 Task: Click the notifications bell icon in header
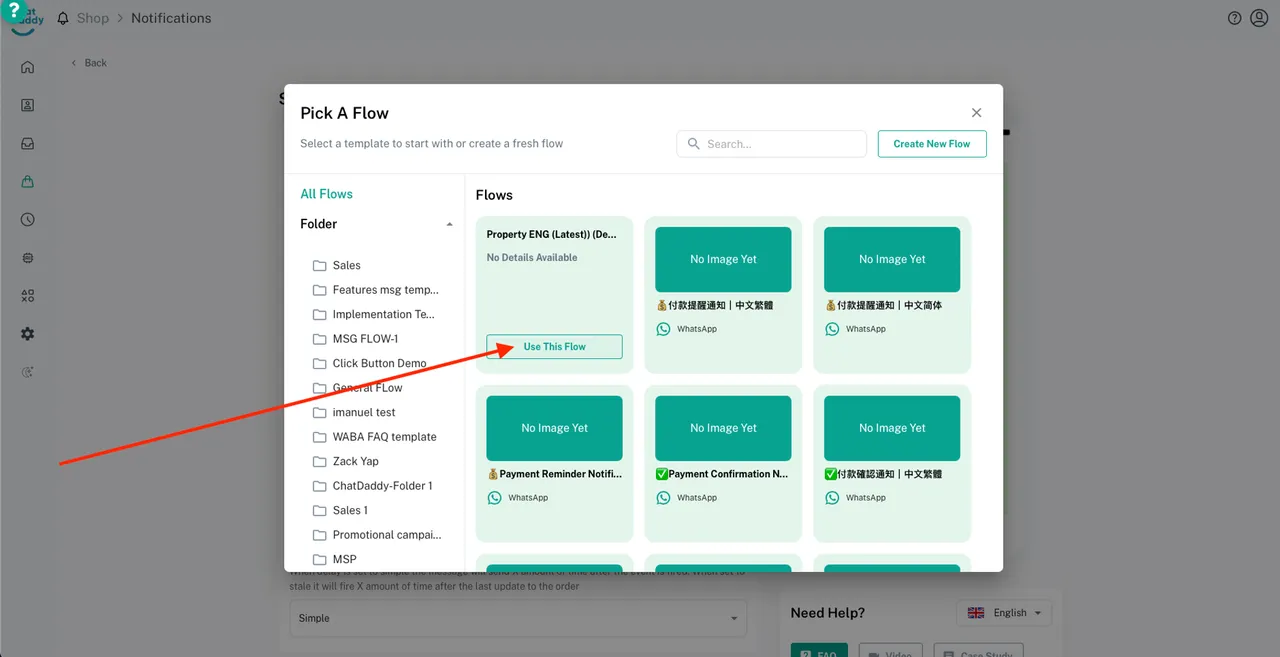tap(63, 18)
